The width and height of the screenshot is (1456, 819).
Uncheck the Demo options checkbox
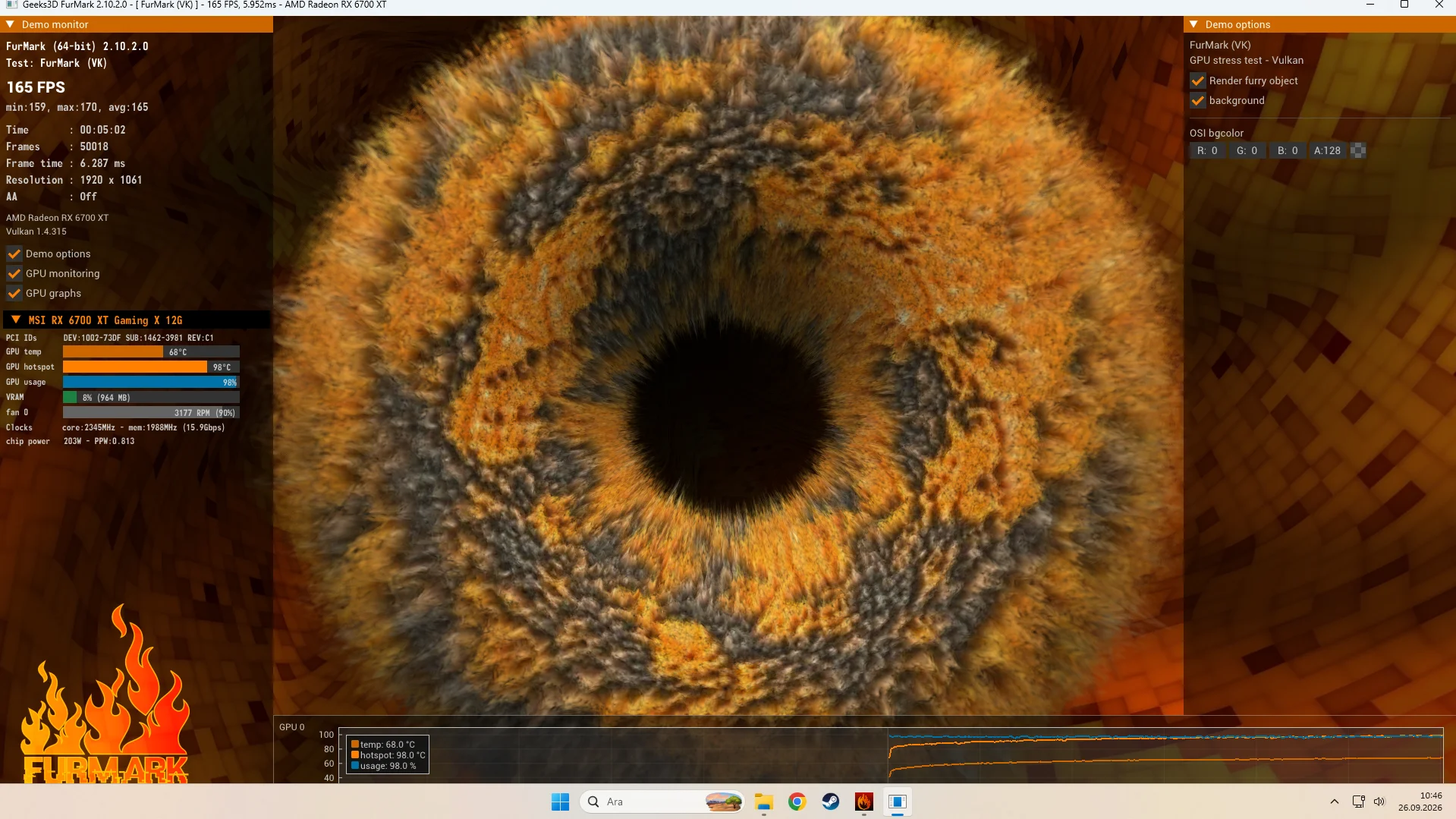[14, 254]
